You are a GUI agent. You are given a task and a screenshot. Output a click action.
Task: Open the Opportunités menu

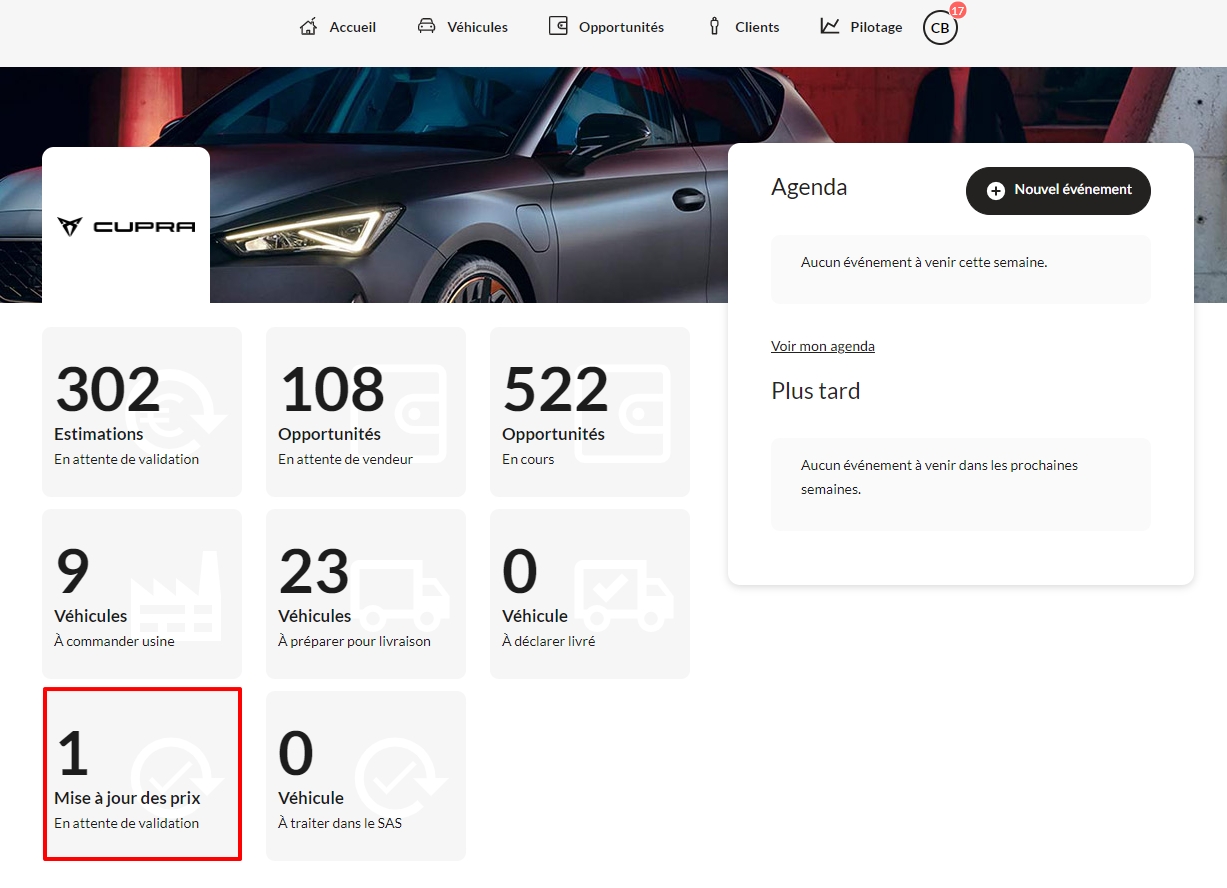coord(607,27)
